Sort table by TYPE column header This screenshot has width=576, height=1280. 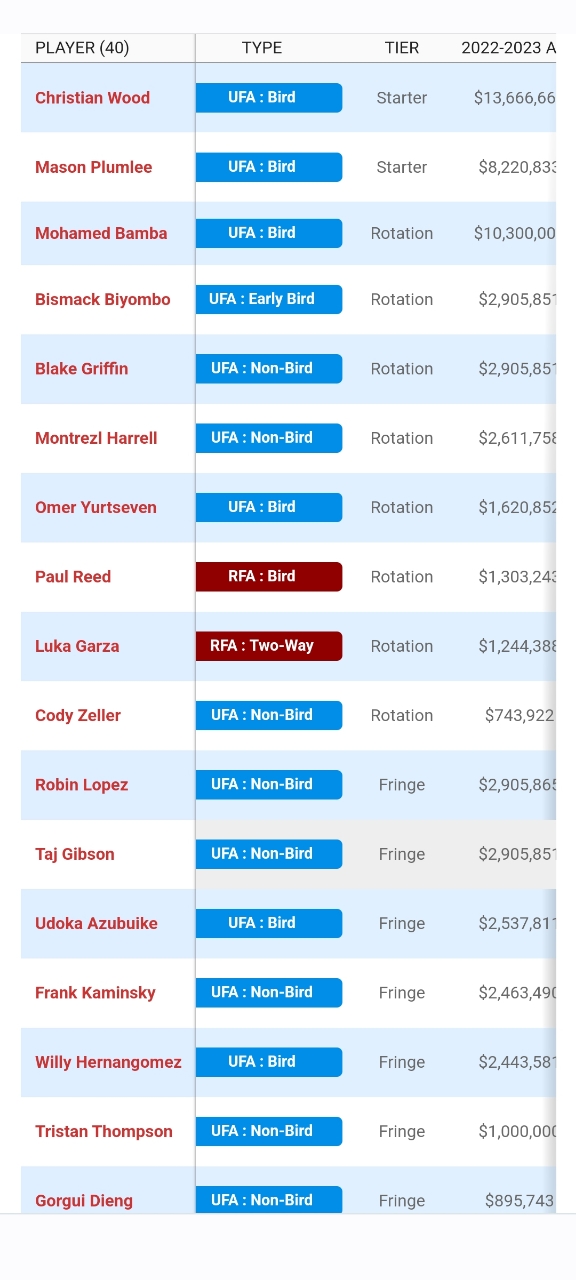(262, 48)
